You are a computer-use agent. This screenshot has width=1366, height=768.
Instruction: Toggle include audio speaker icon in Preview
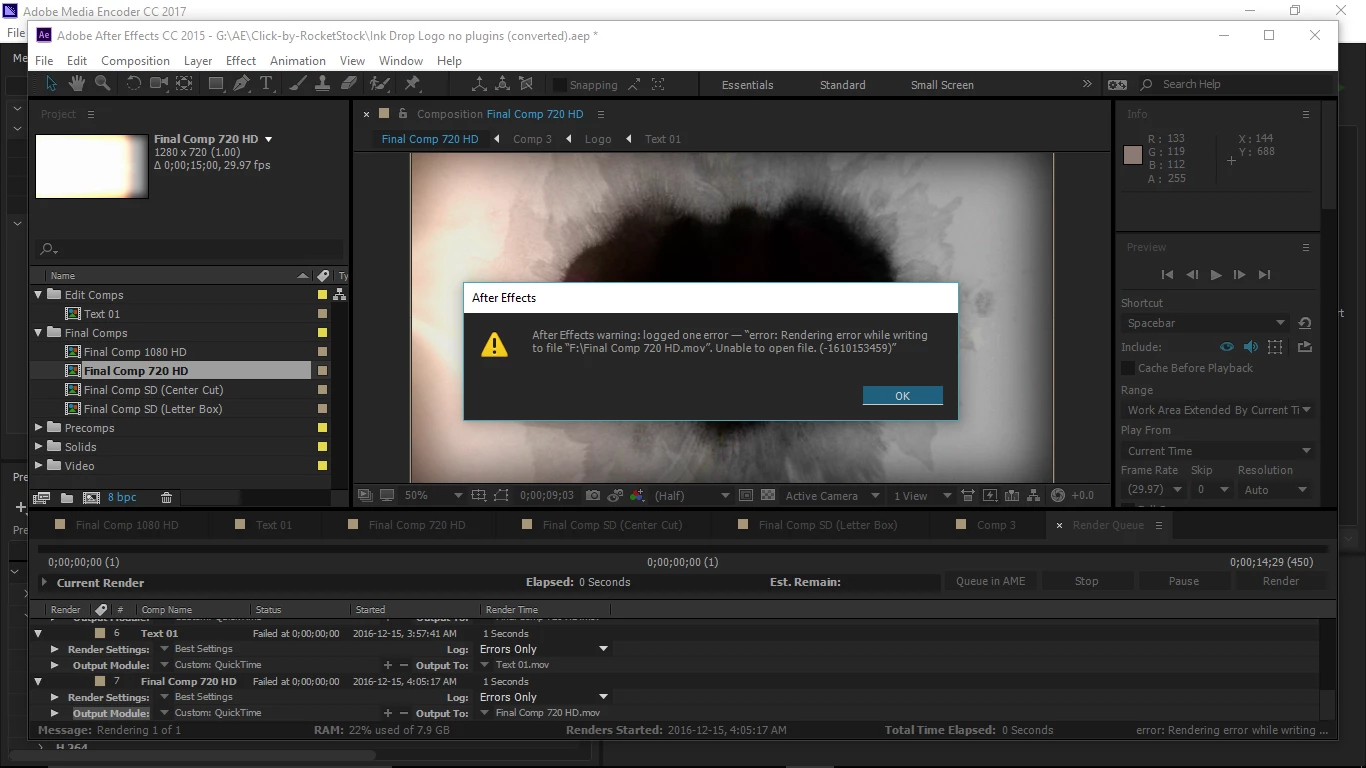pyautogui.click(x=1250, y=347)
